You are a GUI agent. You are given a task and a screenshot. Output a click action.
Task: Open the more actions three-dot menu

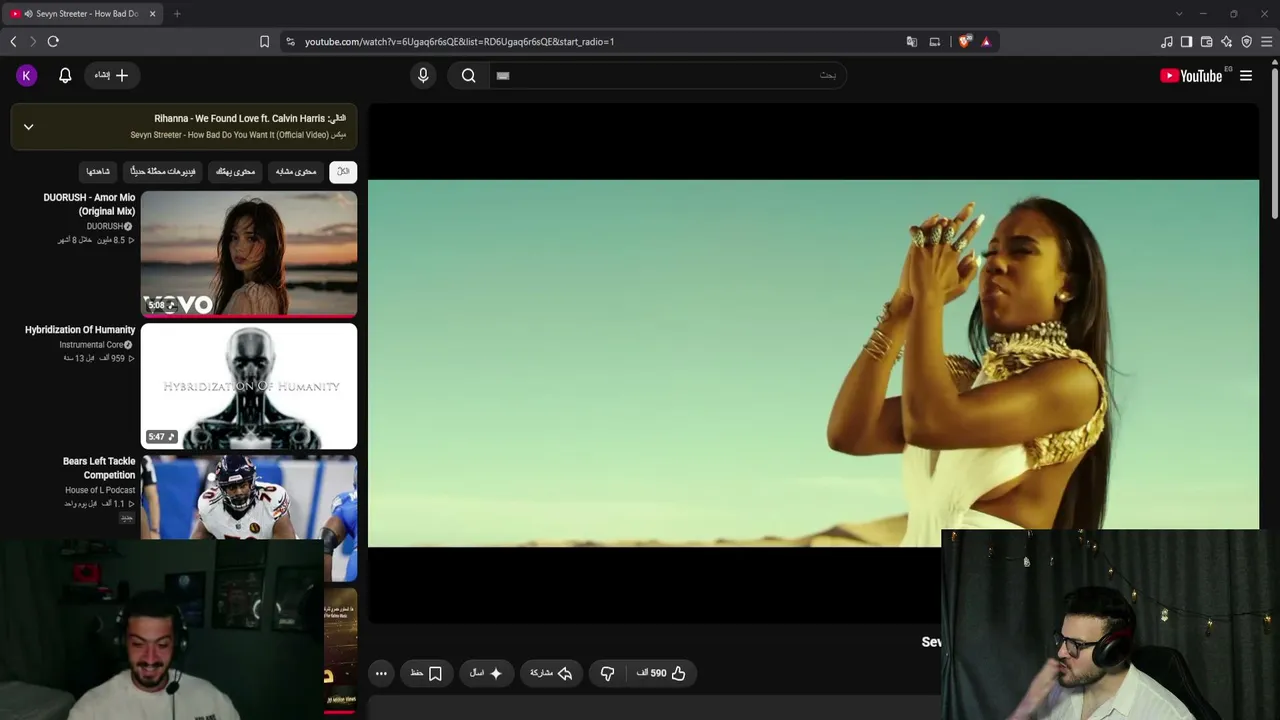pyautogui.click(x=381, y=673)
